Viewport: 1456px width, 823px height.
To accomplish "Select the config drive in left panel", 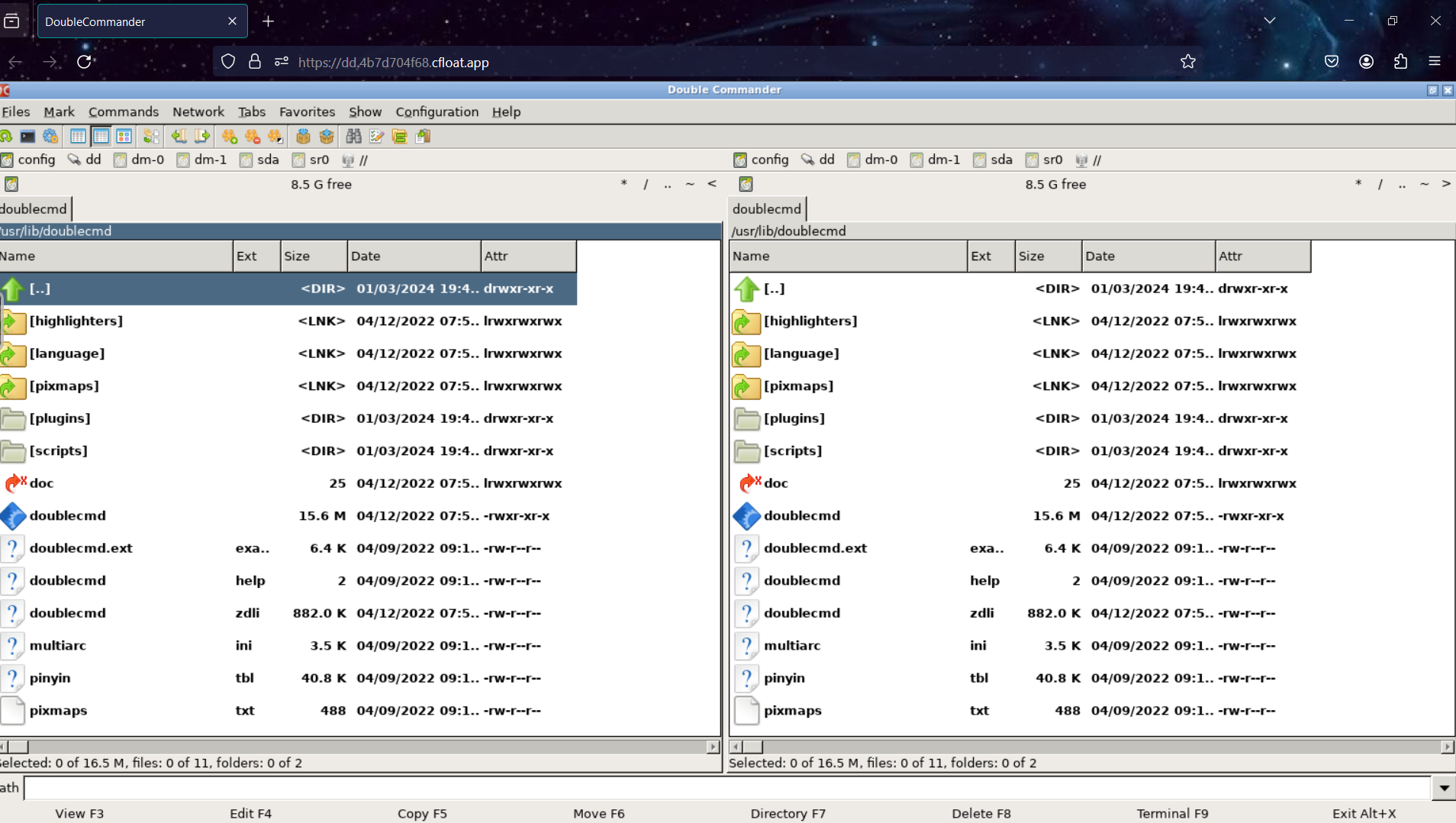I will click(x=29, y=160).
